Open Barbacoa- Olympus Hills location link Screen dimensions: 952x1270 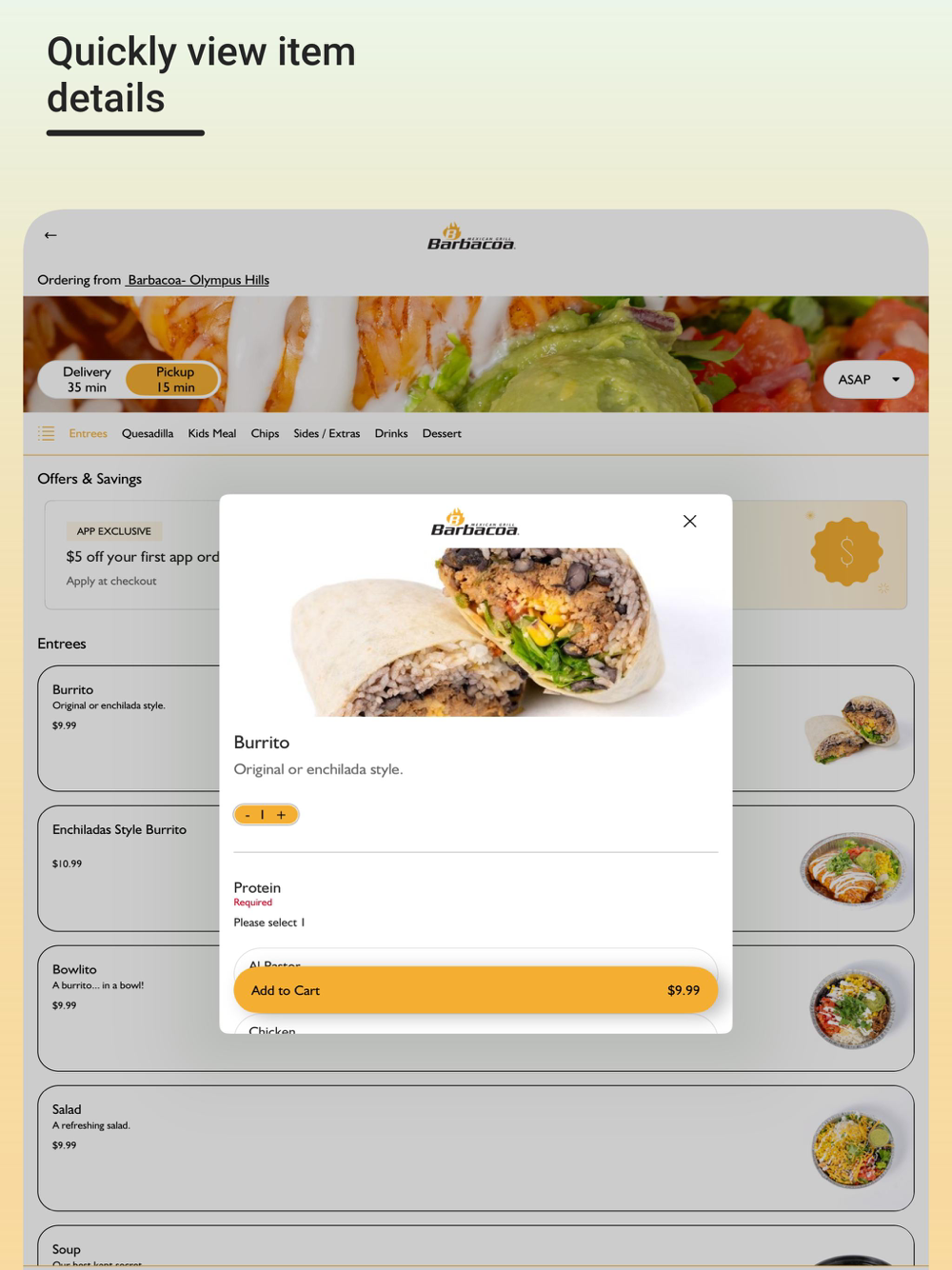(x=198, y=280)
